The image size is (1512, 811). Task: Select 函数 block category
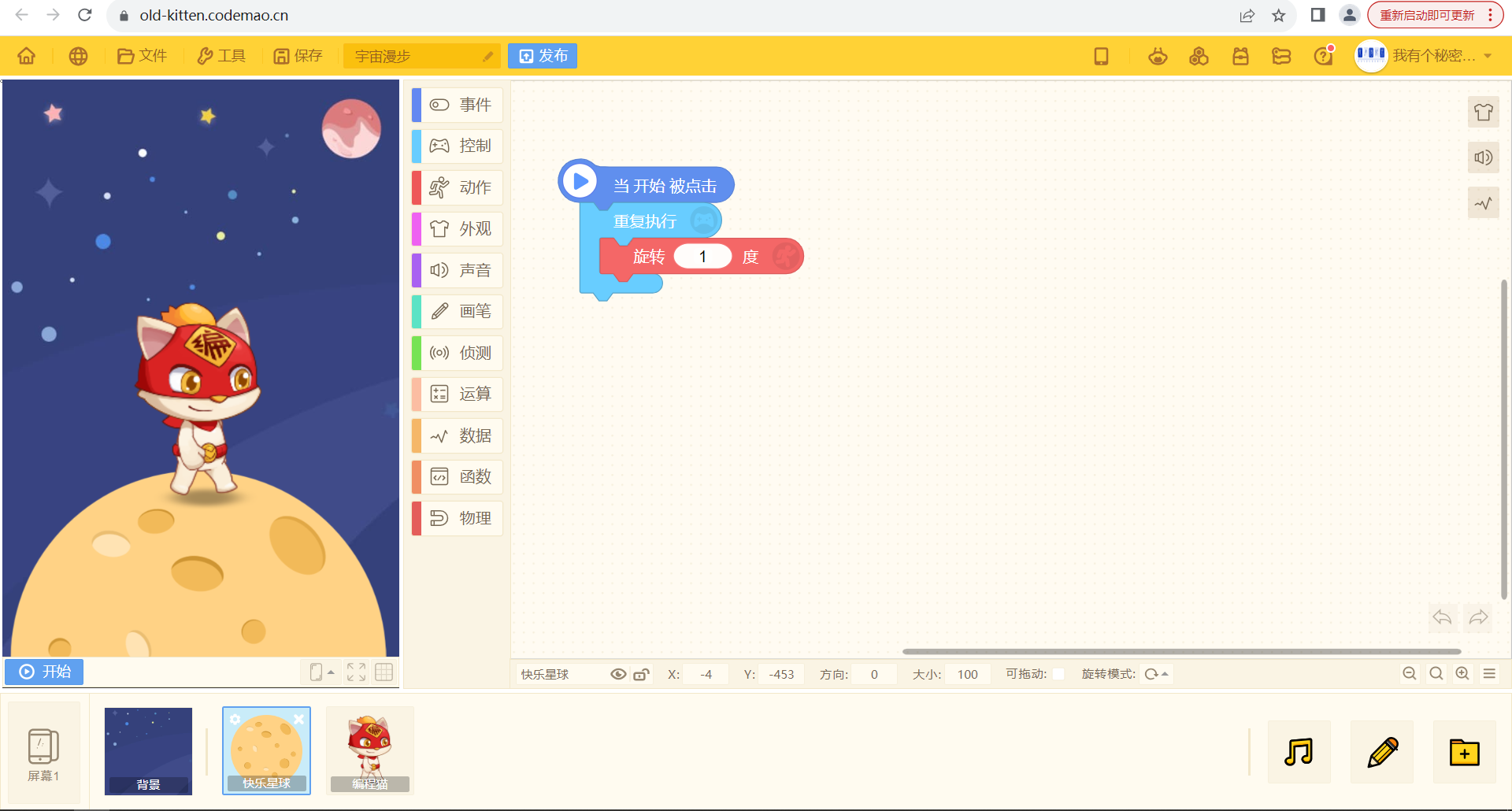pos(457,476)
